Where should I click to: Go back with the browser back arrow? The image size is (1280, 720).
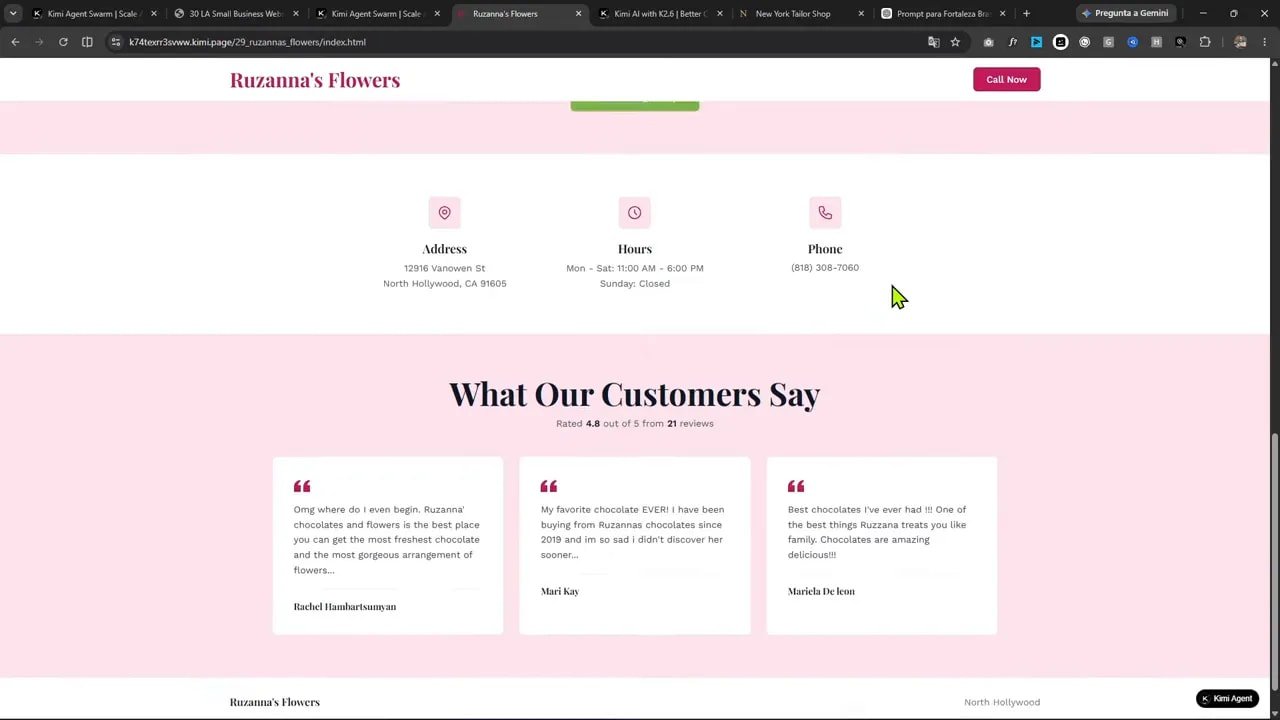coord(15,42)
